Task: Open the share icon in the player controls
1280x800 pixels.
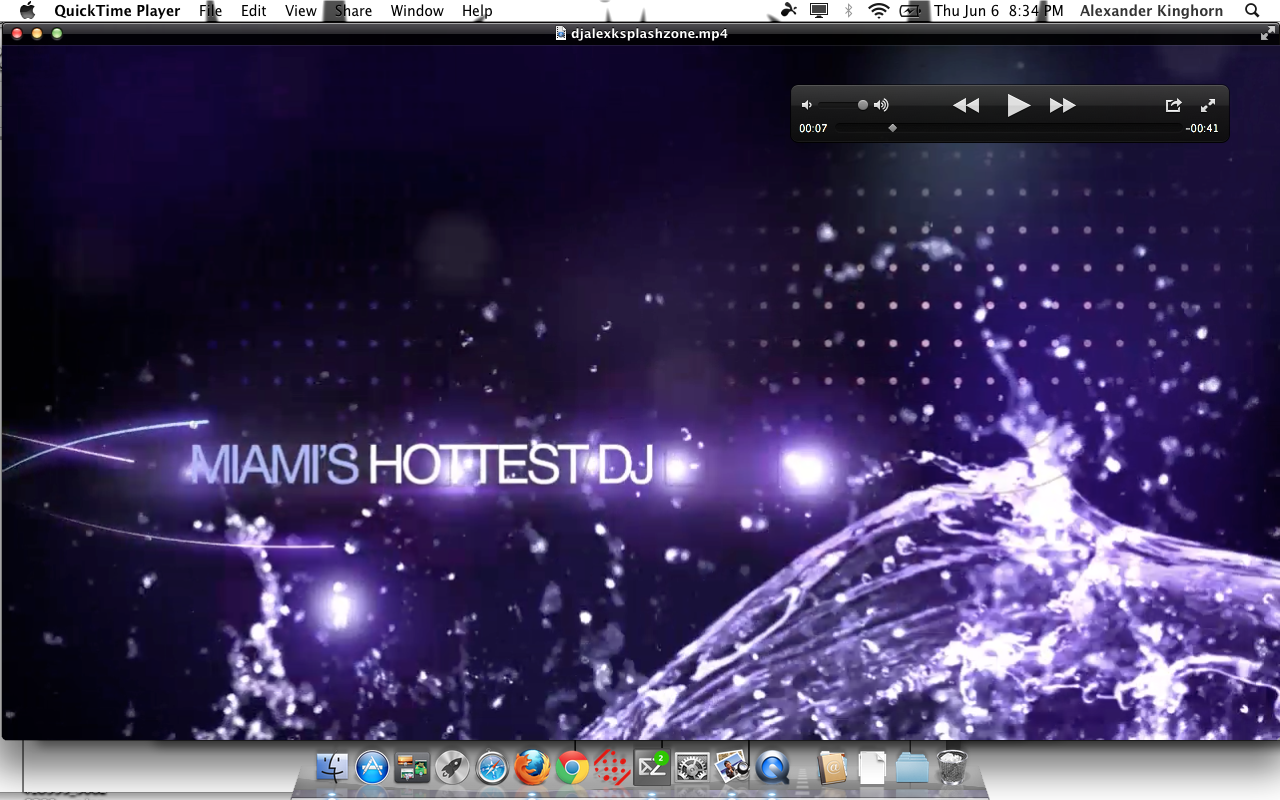Action: [1173, 105]
